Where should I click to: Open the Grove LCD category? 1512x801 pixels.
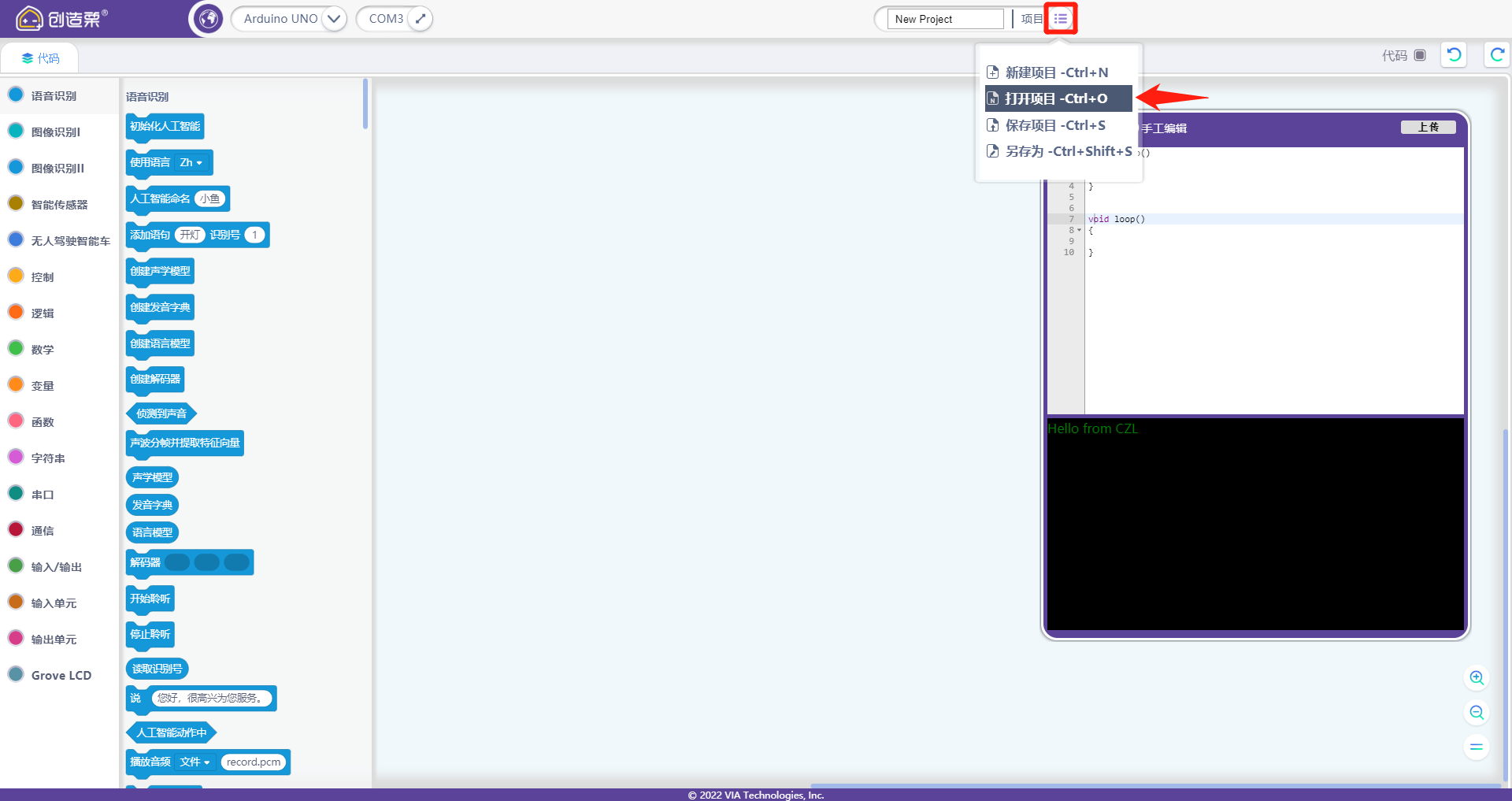tap(61, 676)
